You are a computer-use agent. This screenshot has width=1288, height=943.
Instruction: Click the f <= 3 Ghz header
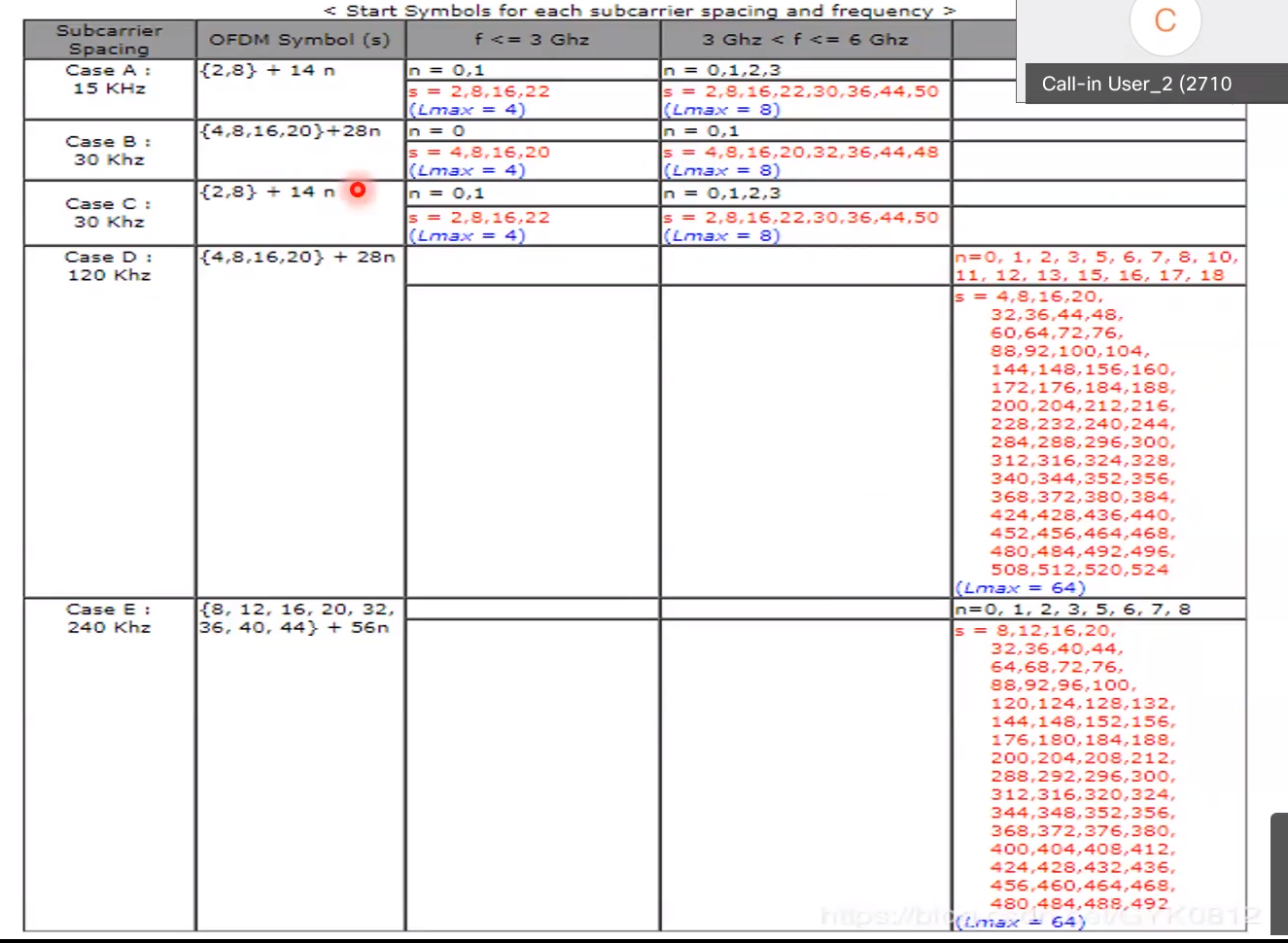[x=531, y=40]
